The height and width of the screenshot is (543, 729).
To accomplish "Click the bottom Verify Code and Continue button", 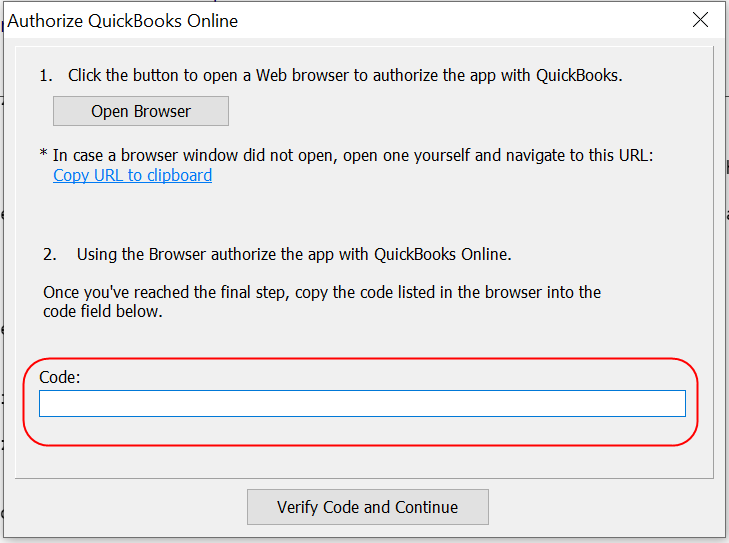I will (367, 507).
